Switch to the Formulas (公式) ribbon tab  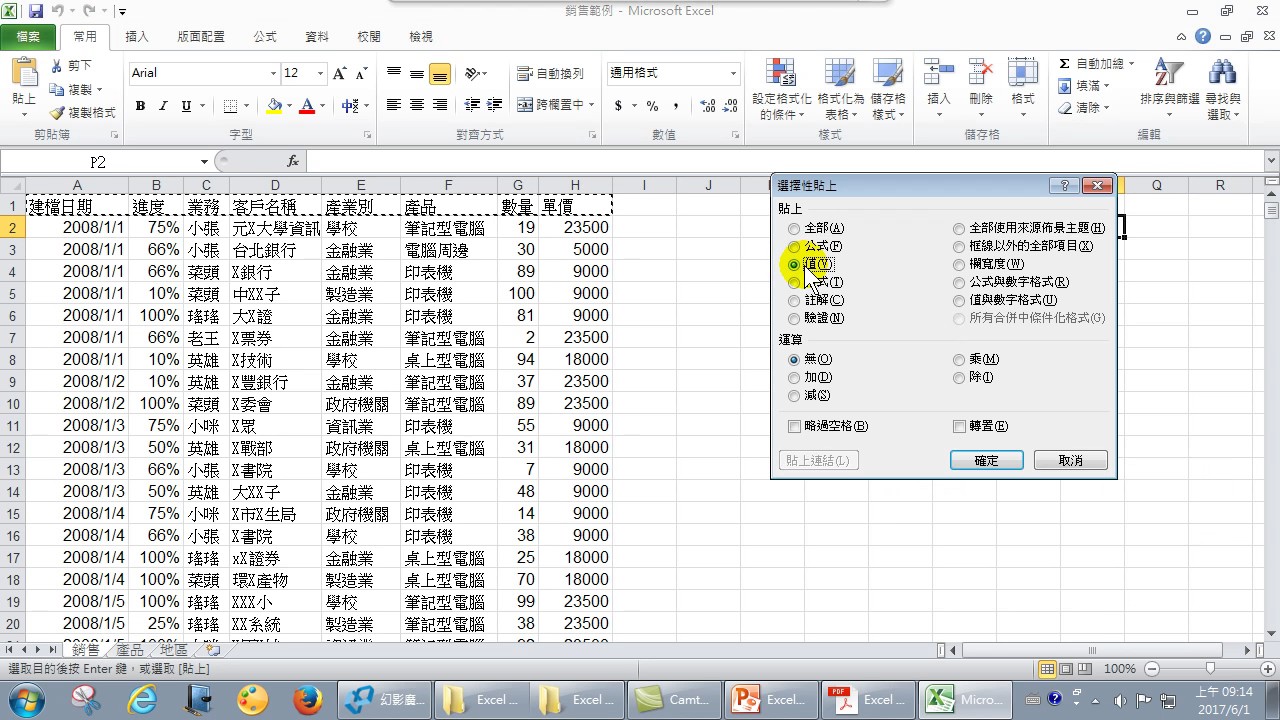coord(265,37)
